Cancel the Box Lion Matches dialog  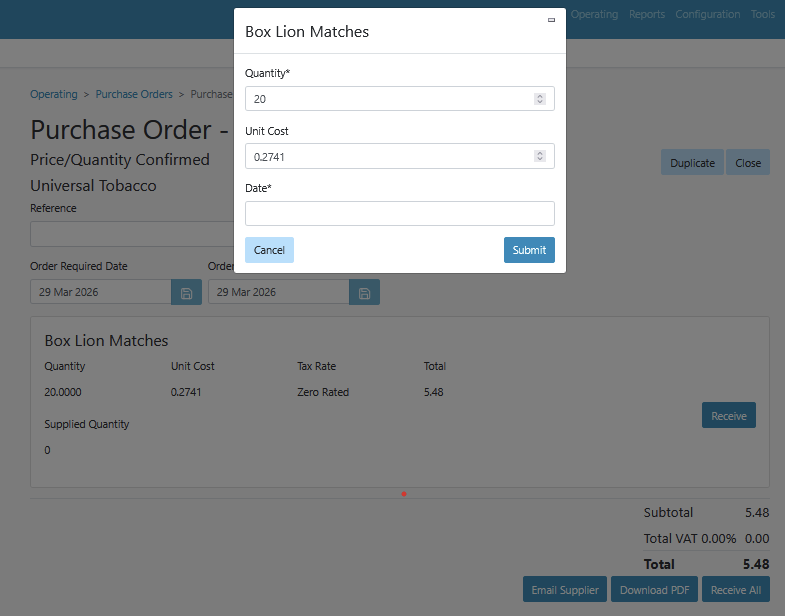point(269,250)
